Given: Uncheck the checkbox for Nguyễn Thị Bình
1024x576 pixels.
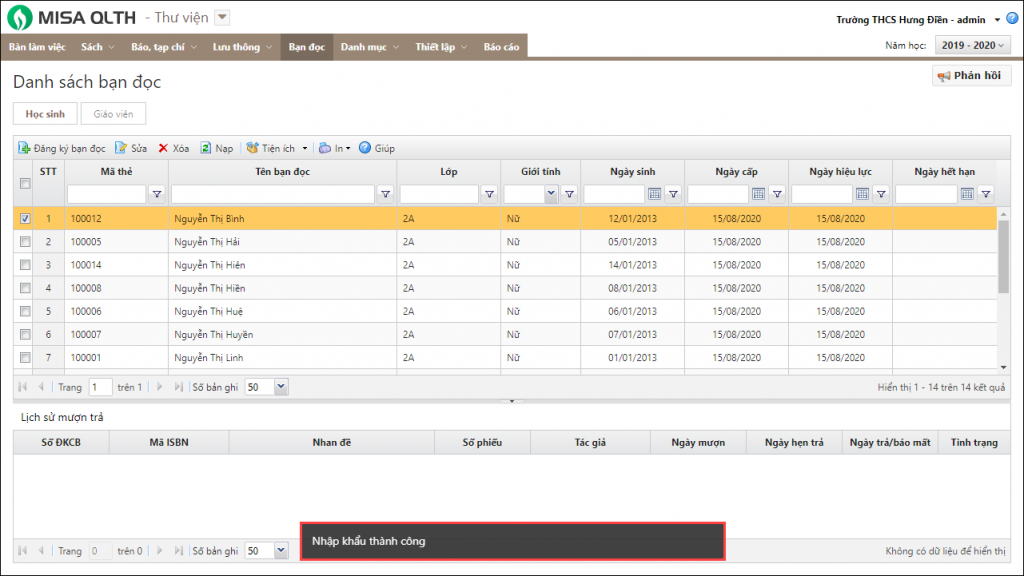Looking at the screenshot, I should [25, 218].
